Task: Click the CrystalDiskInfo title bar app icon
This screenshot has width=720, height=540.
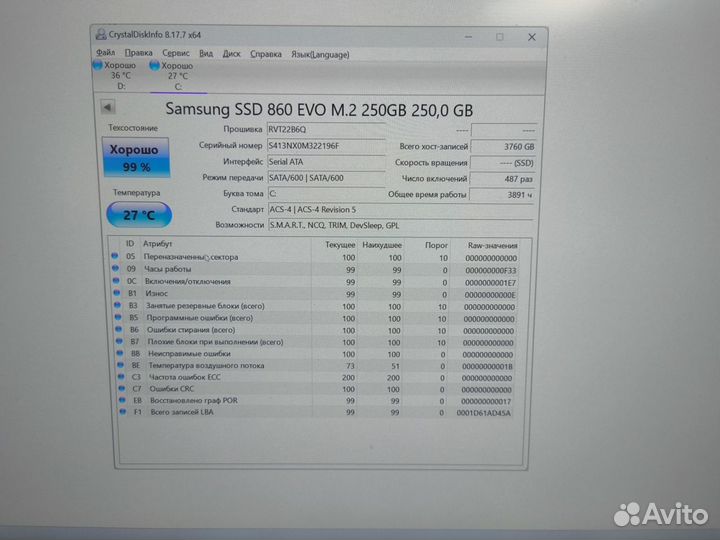Action: [101, 34]
